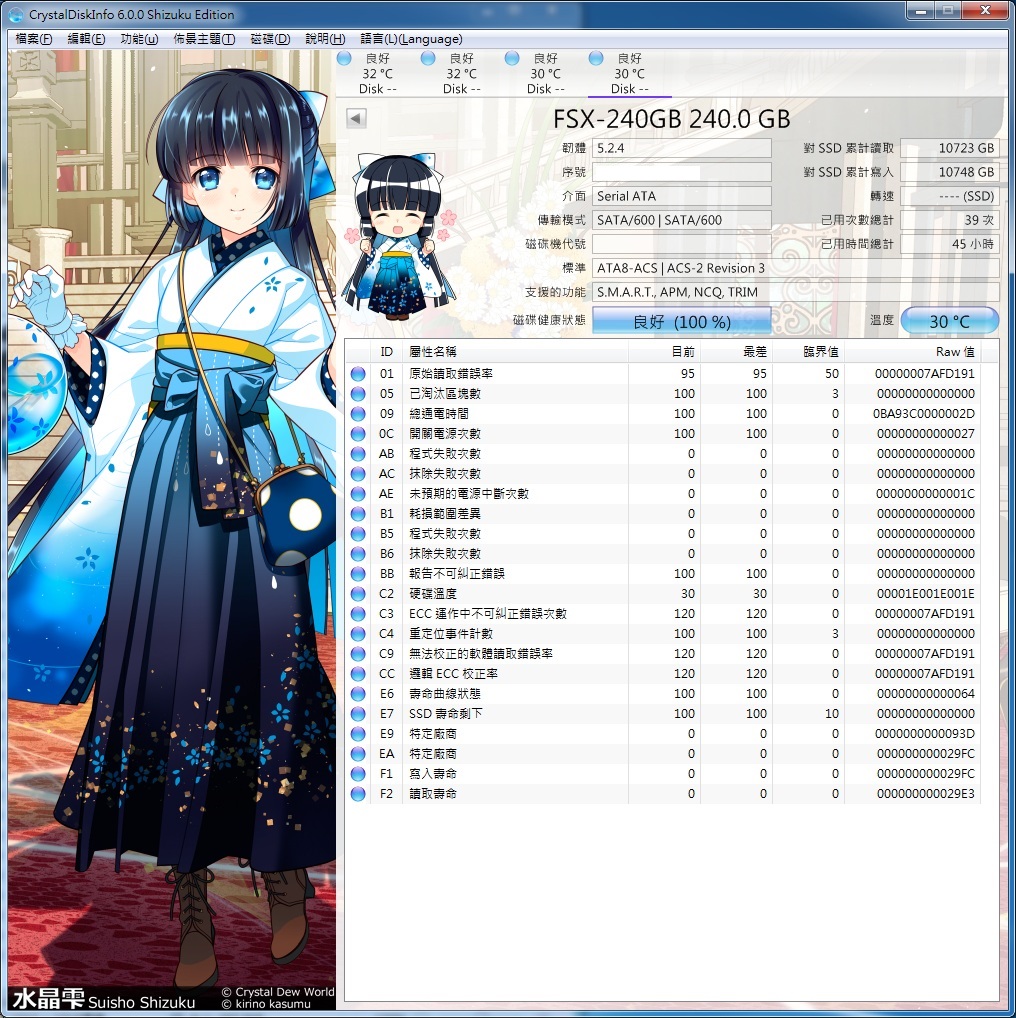Select the 硬碟溫度 attribute name
This screenshot has width=1016, height=1018.
pyautogui.click(x=433, y=594)
